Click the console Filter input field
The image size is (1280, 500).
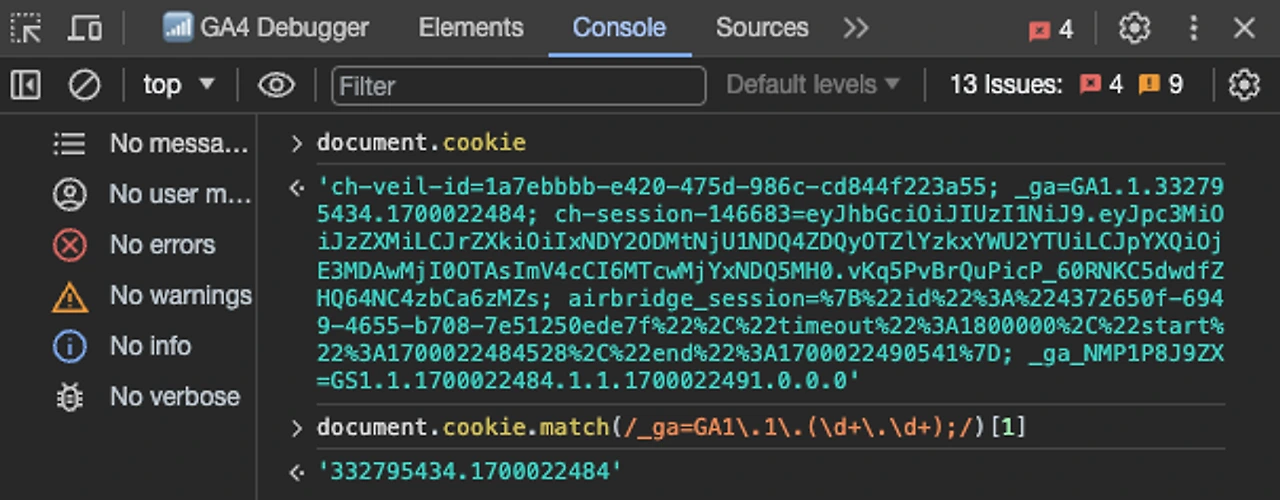[x=518, y=86]
